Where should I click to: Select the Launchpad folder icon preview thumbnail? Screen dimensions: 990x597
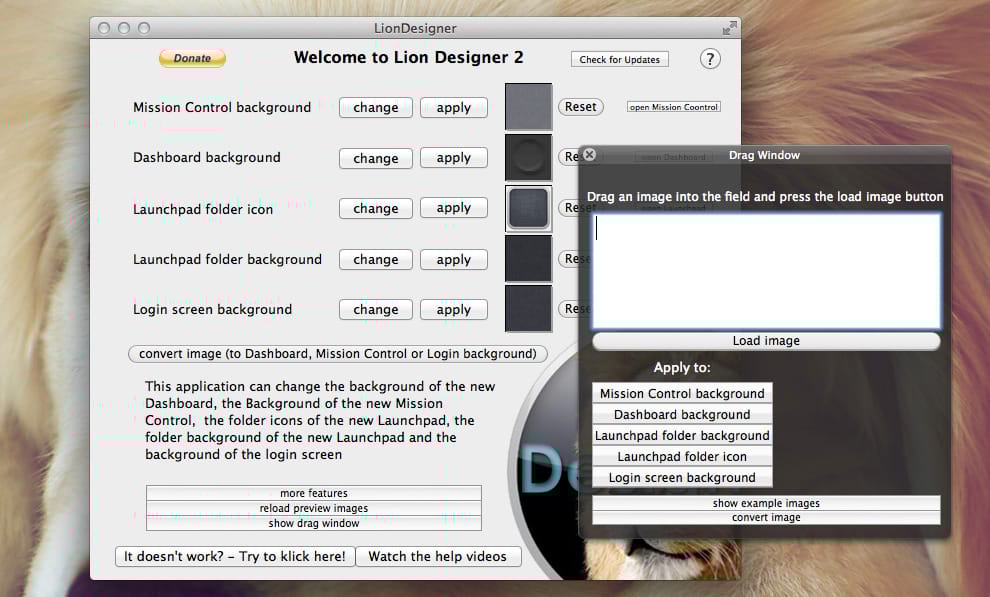pos(528,208)
